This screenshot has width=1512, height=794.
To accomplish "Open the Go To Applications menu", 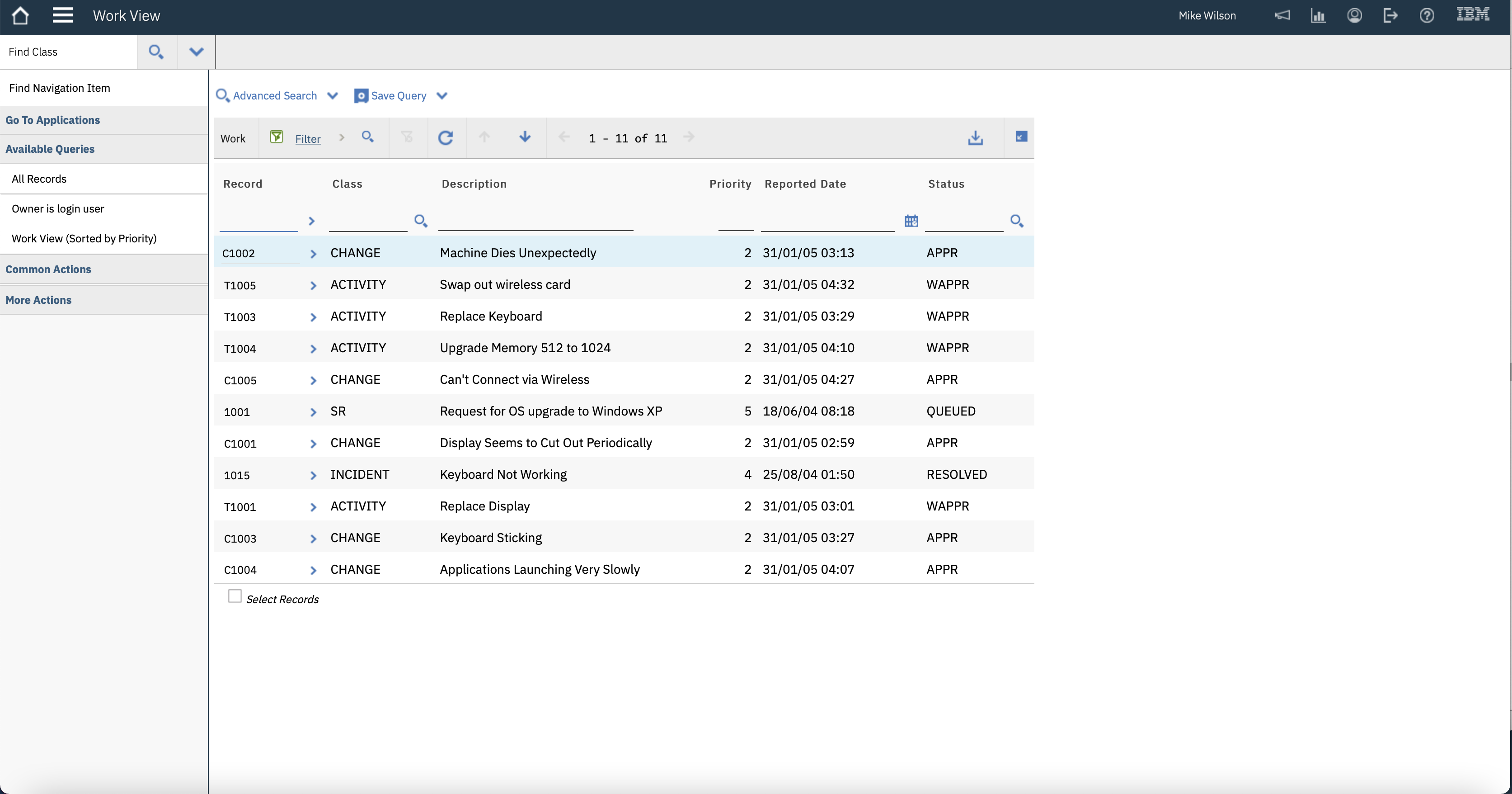I will pyautogui.click(x=53, y=119).
